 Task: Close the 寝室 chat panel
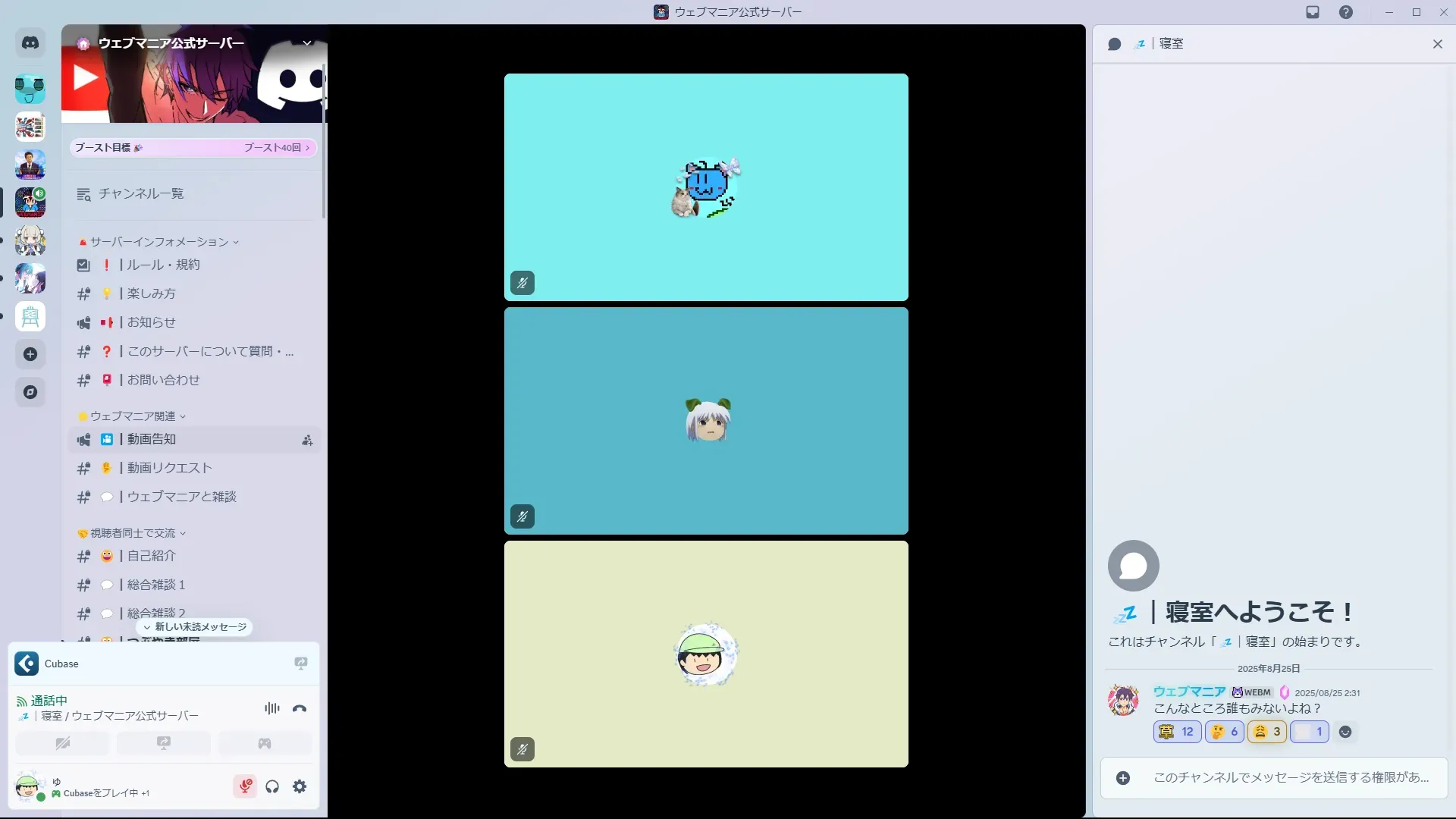pyautogui.click(x=1437, y=44)
